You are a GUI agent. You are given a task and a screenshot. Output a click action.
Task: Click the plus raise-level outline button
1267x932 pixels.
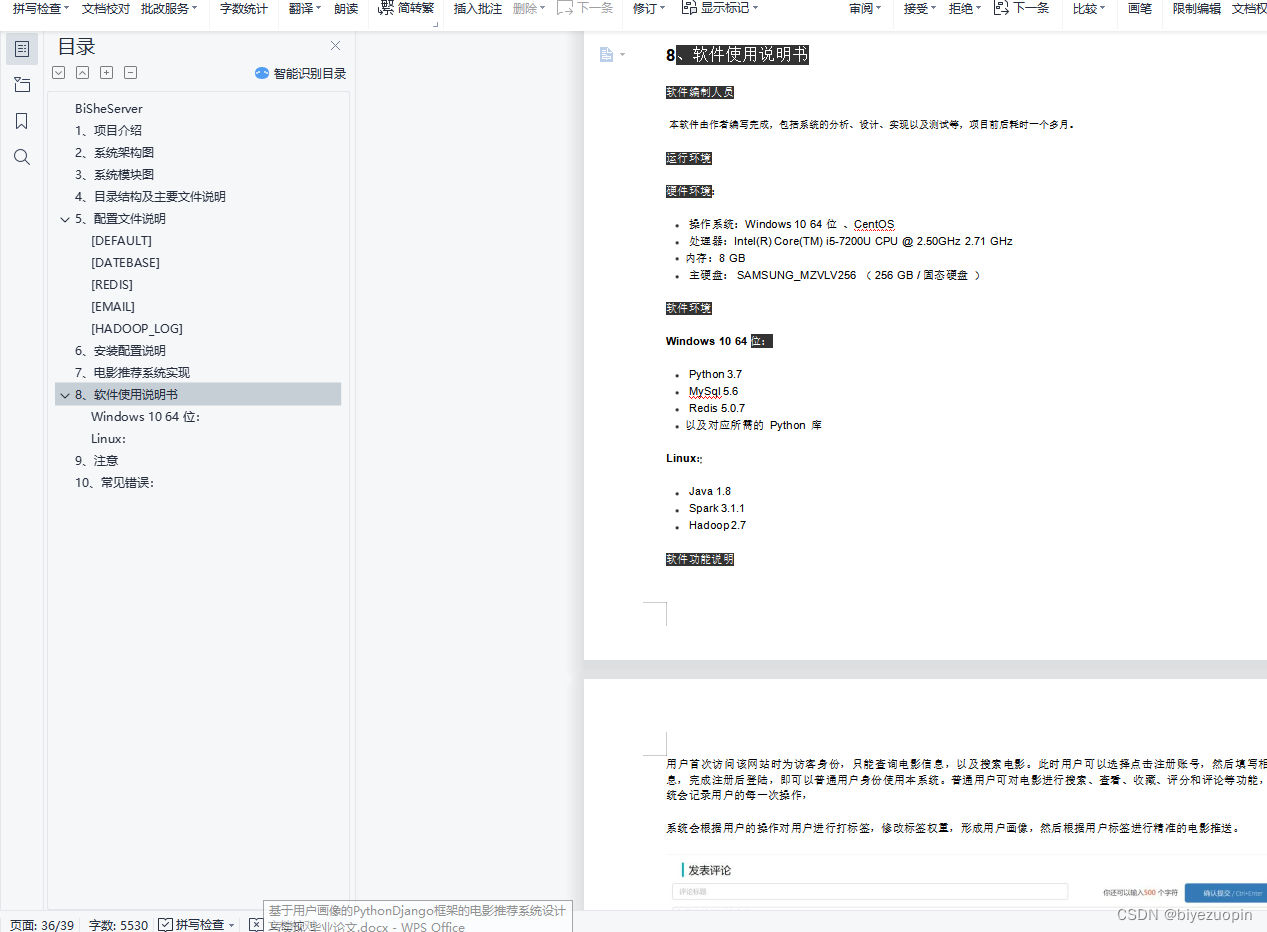(106, 73)
